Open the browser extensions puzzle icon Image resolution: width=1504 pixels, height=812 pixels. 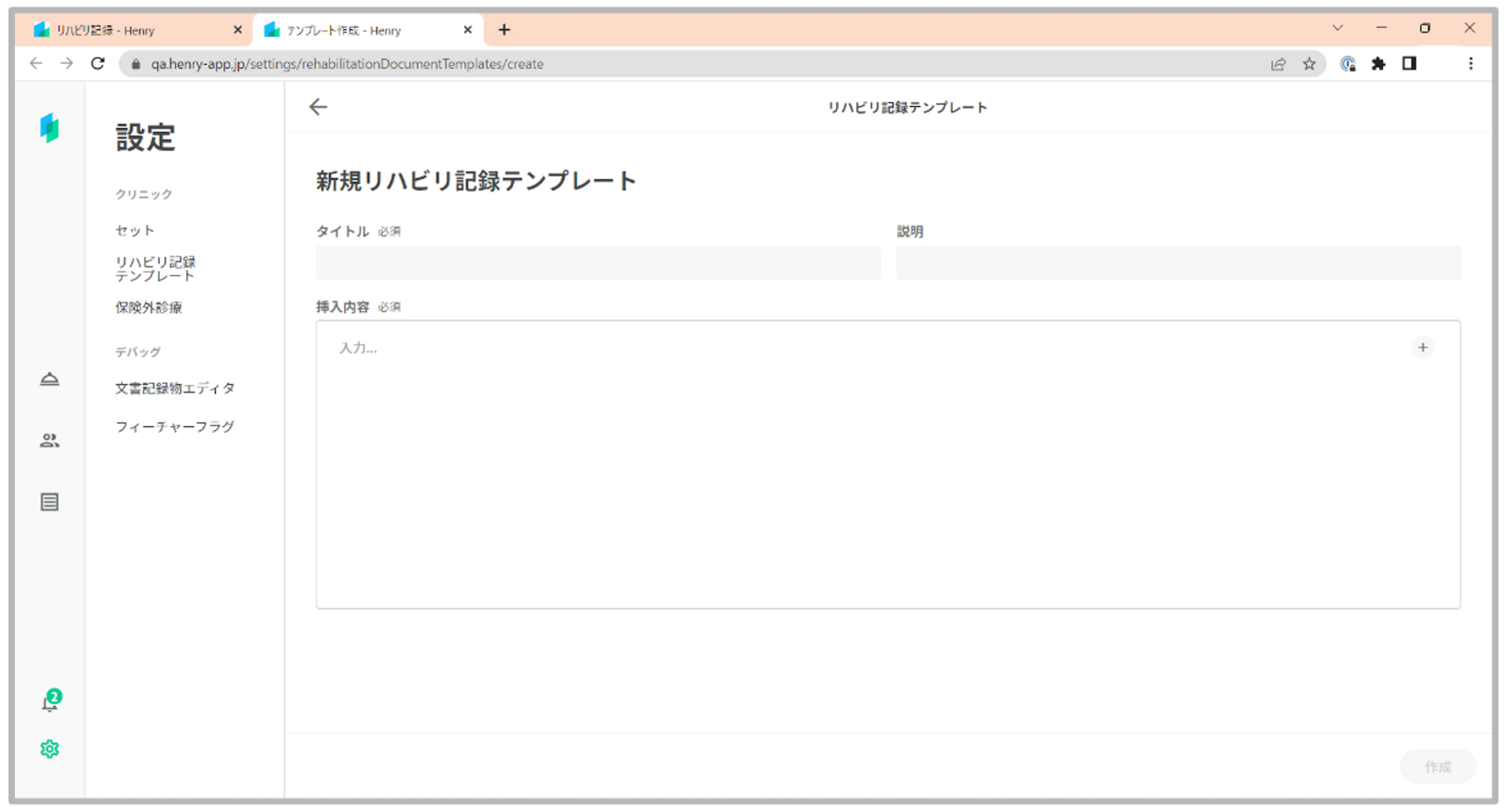tap(1378, 64)
